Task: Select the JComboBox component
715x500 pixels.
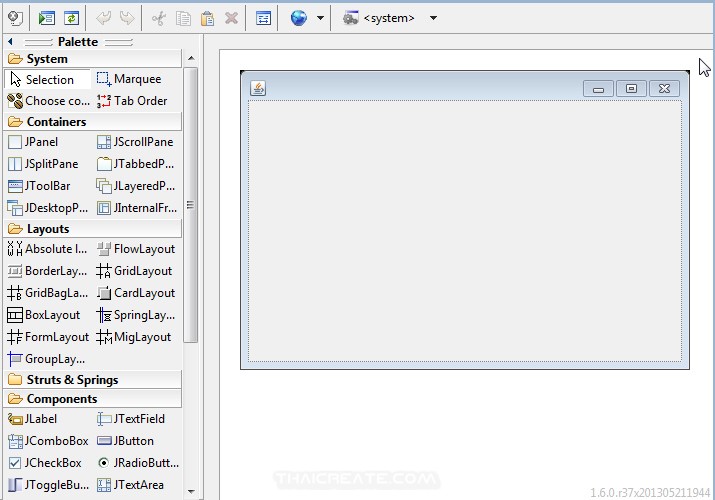Action: pyautogui.click(x=47, y=441)
